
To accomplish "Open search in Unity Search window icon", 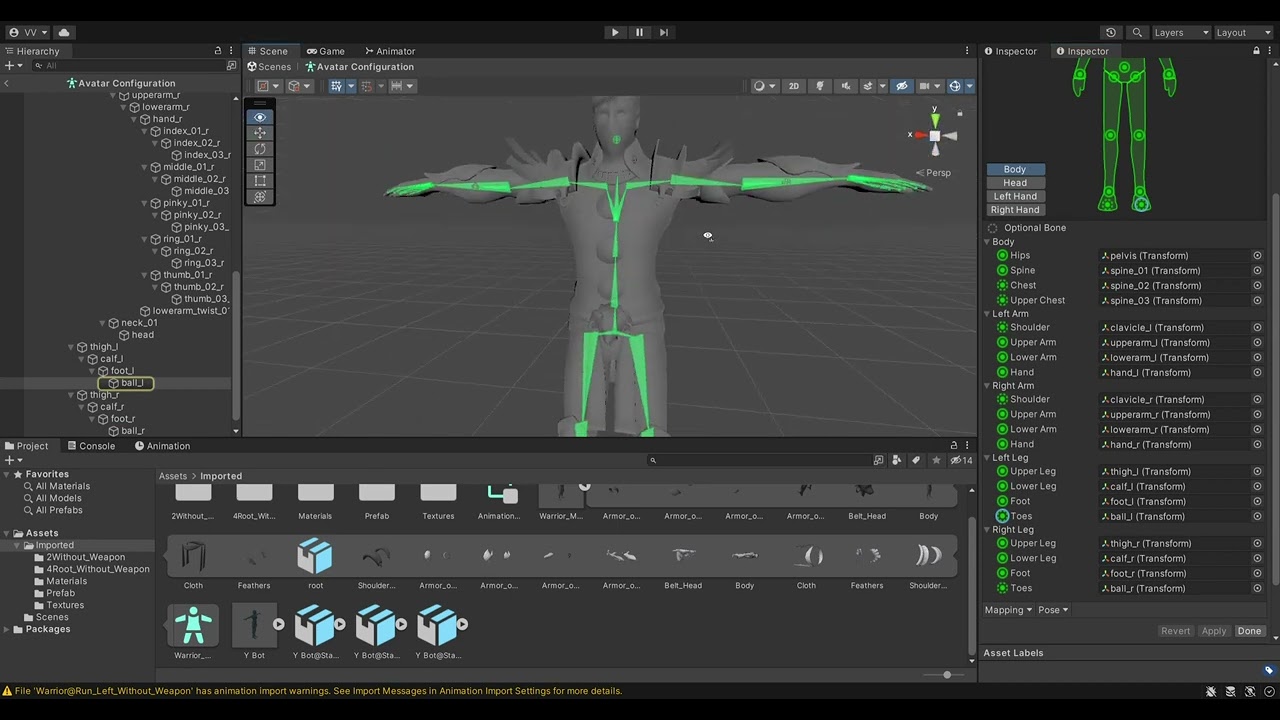I will click(x=878, y=460).
